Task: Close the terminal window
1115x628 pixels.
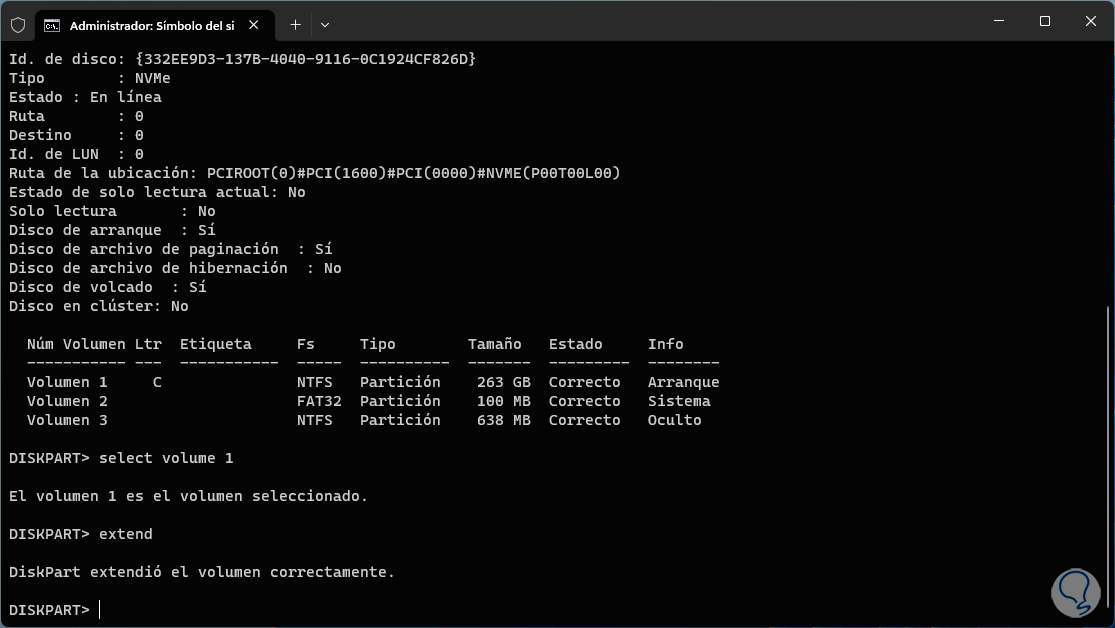Action: pyautogui.click(x=1090, y=21)
